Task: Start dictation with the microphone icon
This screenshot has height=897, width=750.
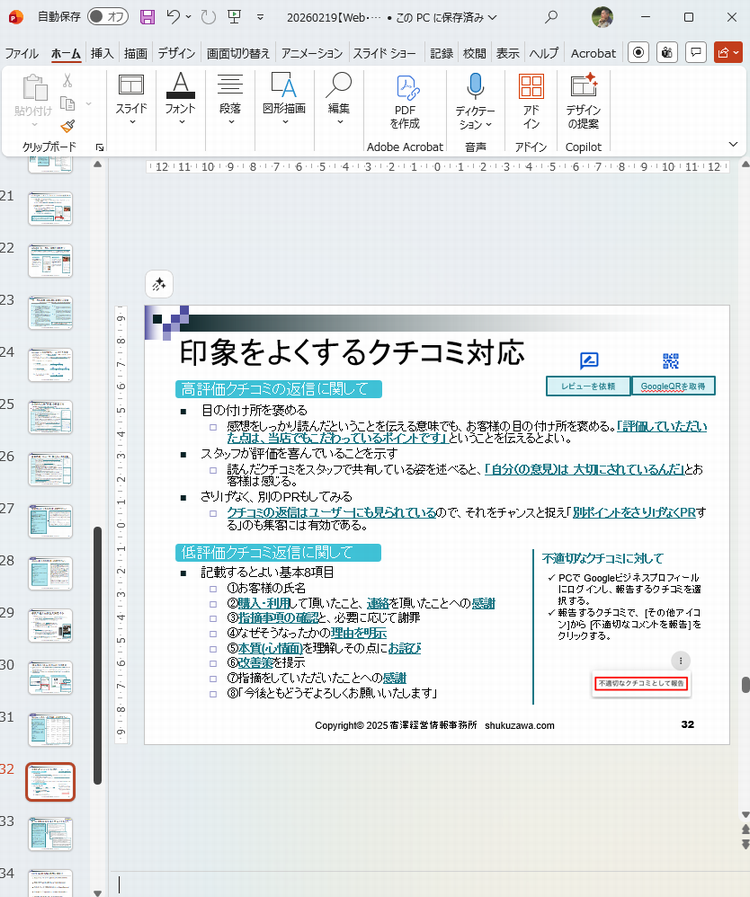Action: tap(475, 100)
